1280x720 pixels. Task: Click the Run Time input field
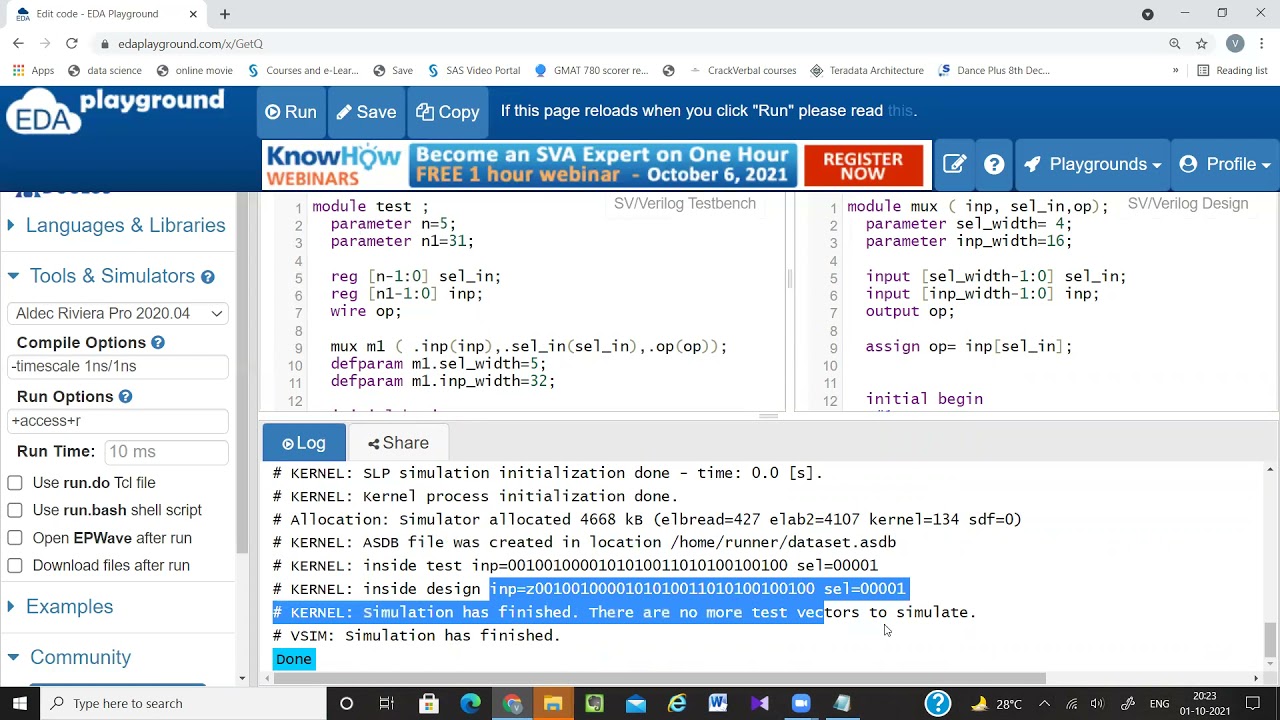pos(166,452)
